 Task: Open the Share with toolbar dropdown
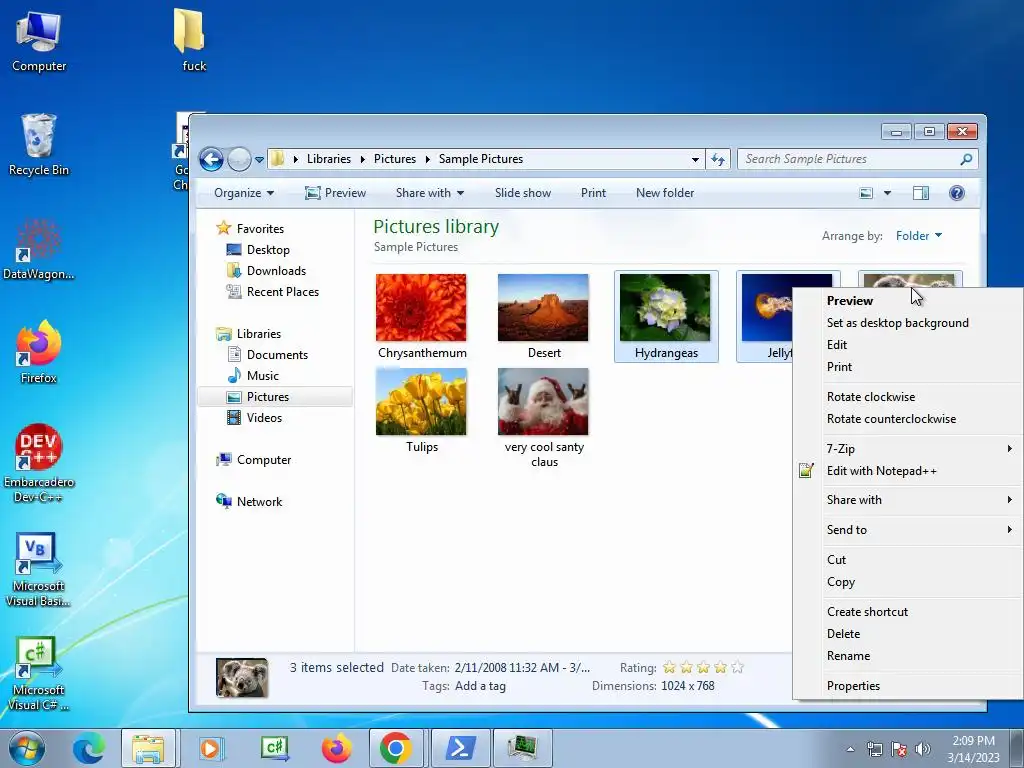pos(430,193)
